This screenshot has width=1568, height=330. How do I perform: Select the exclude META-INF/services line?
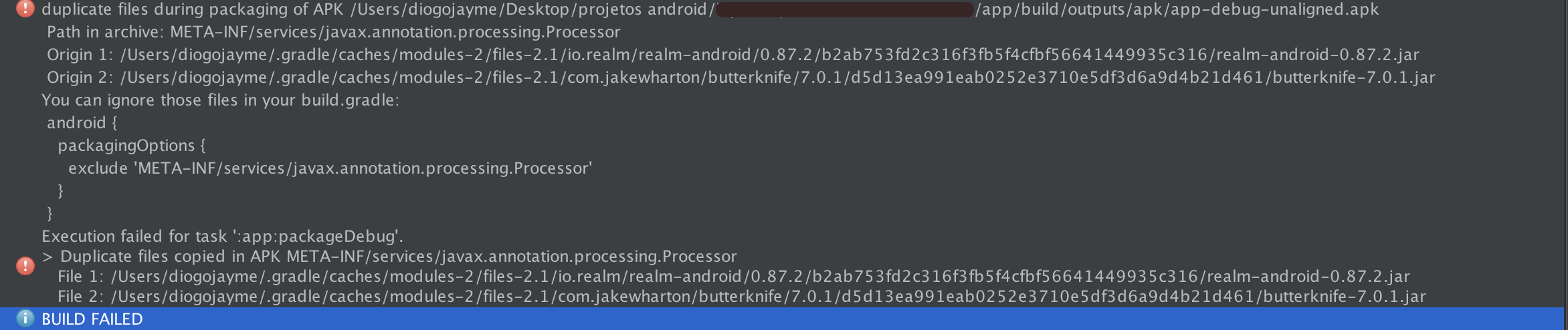pyautogui.click(x=330, y=168)
